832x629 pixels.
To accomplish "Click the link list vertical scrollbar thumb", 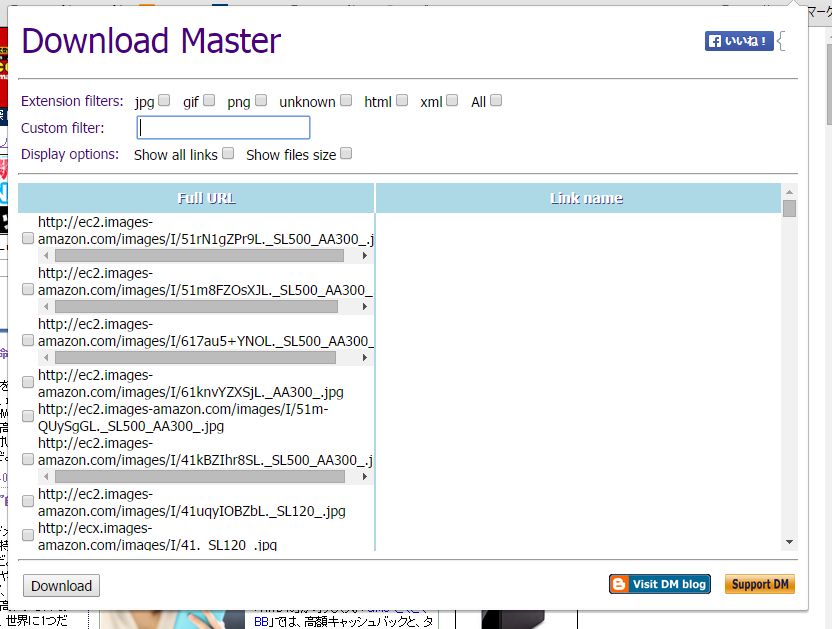I will pos(790,209).
